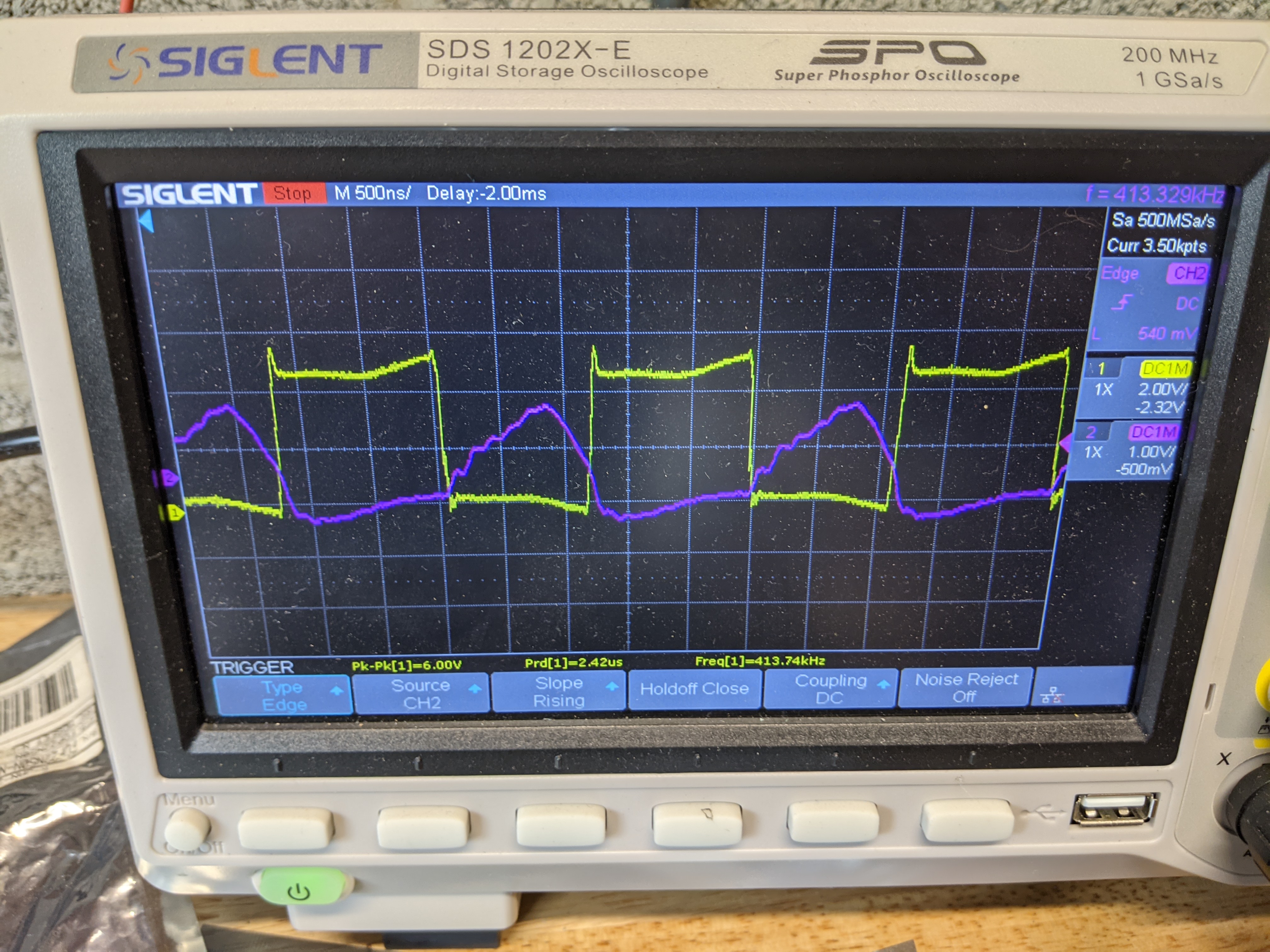1270x952 pixels.
Task: Select the channel 1 DC1M tab
Action: point(1164,368)
